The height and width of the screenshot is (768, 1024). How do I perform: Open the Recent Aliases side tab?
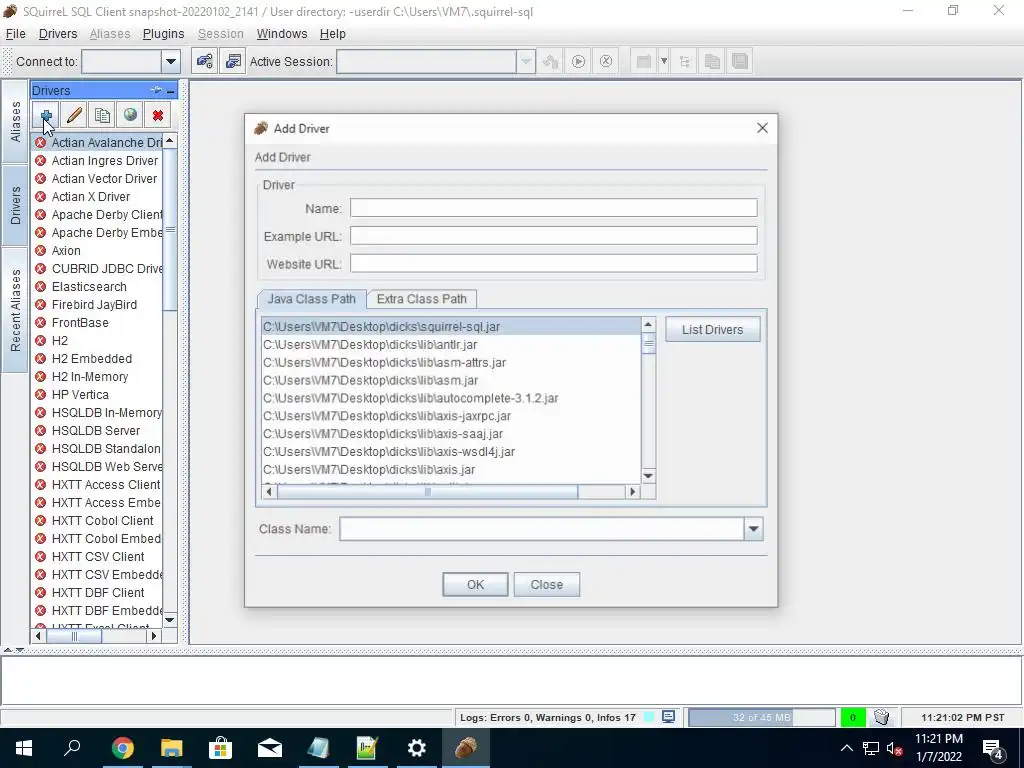[x=15, y=310]
